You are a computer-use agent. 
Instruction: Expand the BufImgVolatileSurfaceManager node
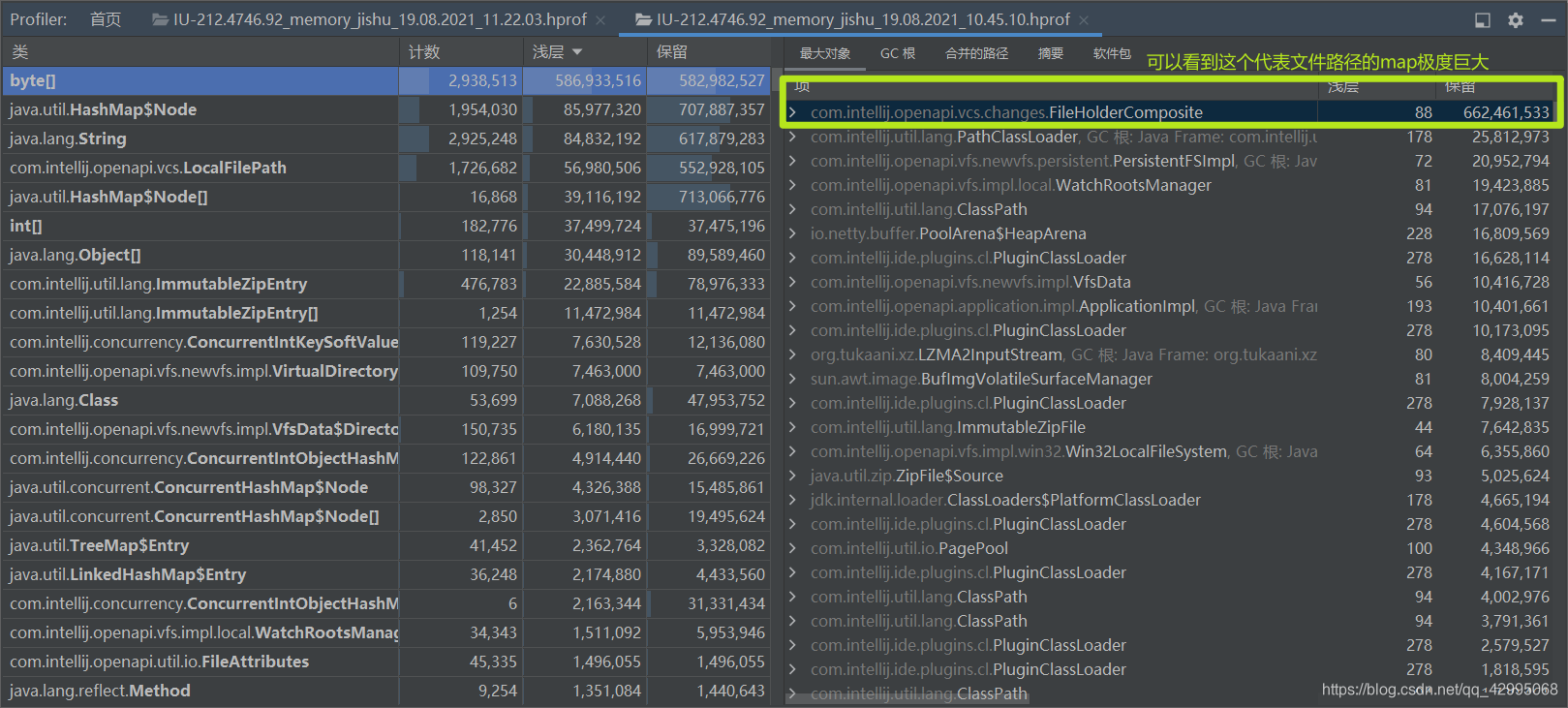tap(792, 379)
